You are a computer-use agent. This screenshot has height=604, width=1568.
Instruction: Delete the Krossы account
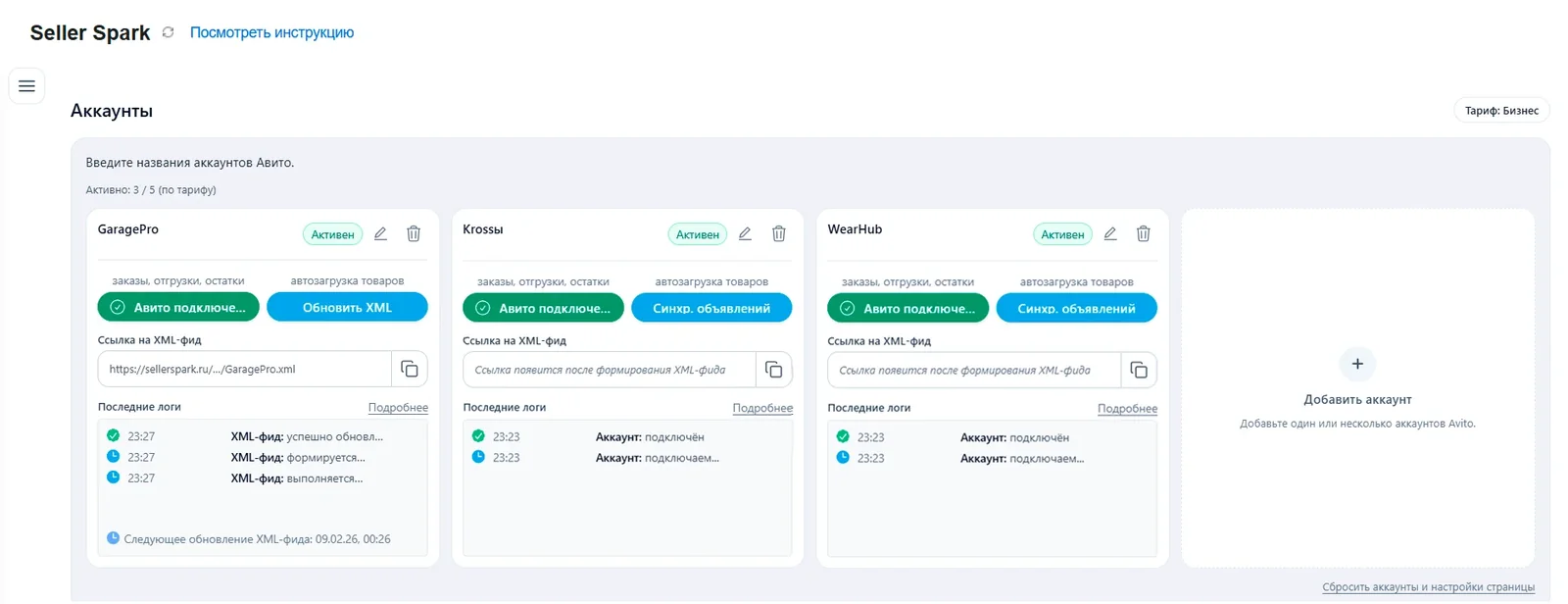778,233
